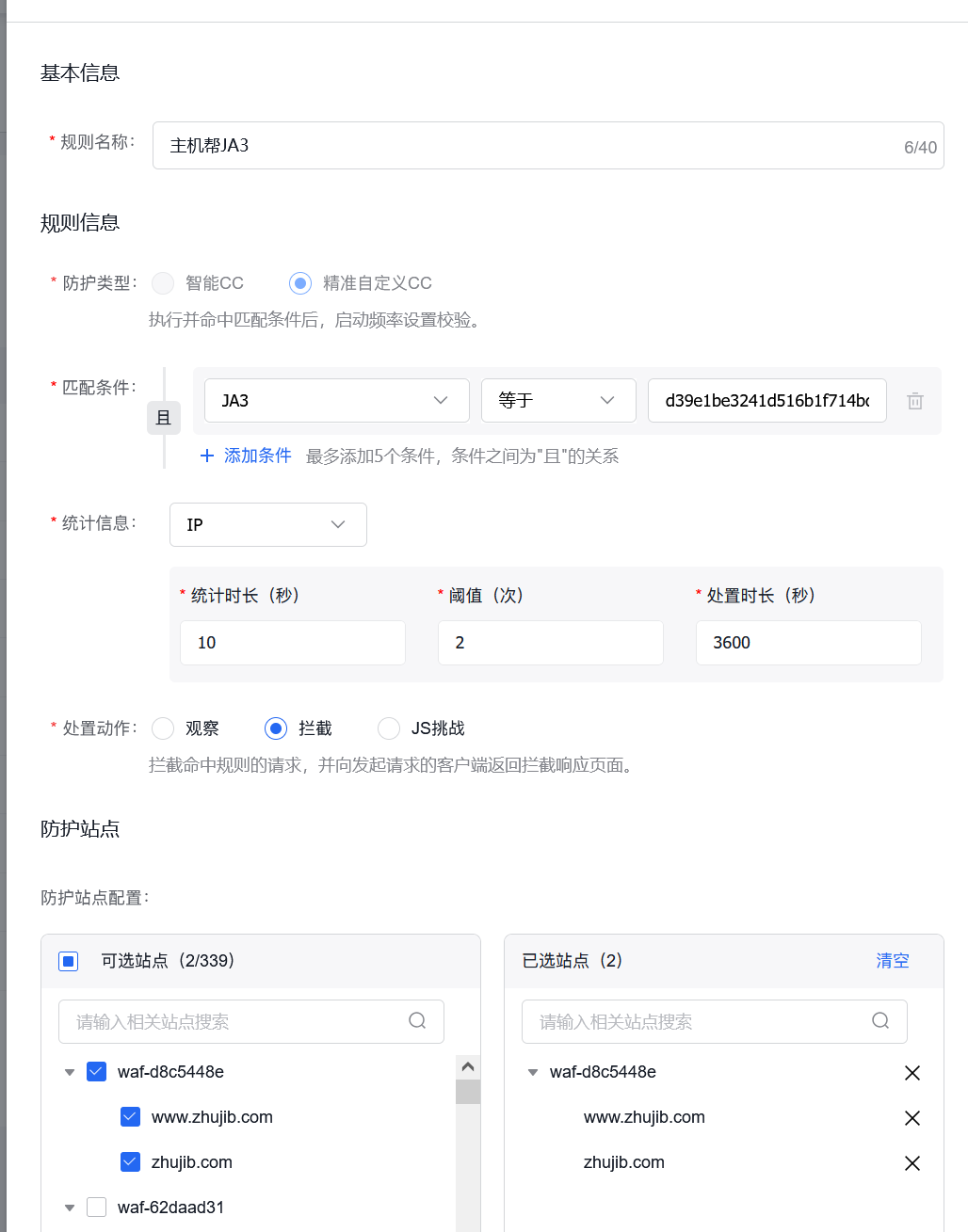This screenshot has width=968, height=1232.
Task: Select the 智能CC protection type
Action: click(x=163, y=283)
